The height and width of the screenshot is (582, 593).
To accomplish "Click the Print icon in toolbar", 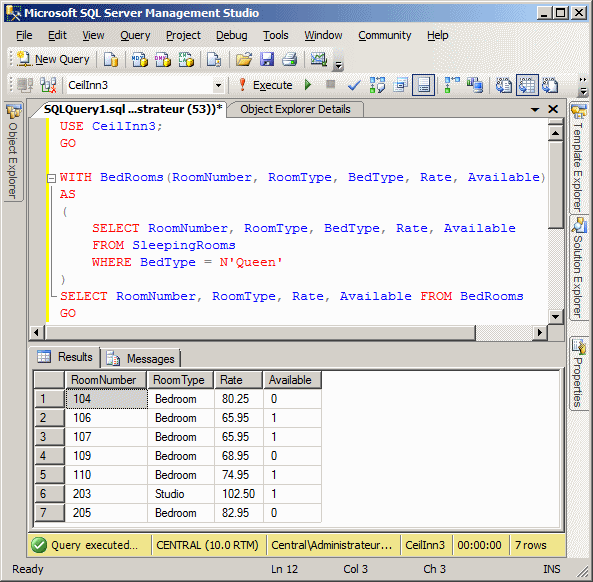I will tap(290, 59).
